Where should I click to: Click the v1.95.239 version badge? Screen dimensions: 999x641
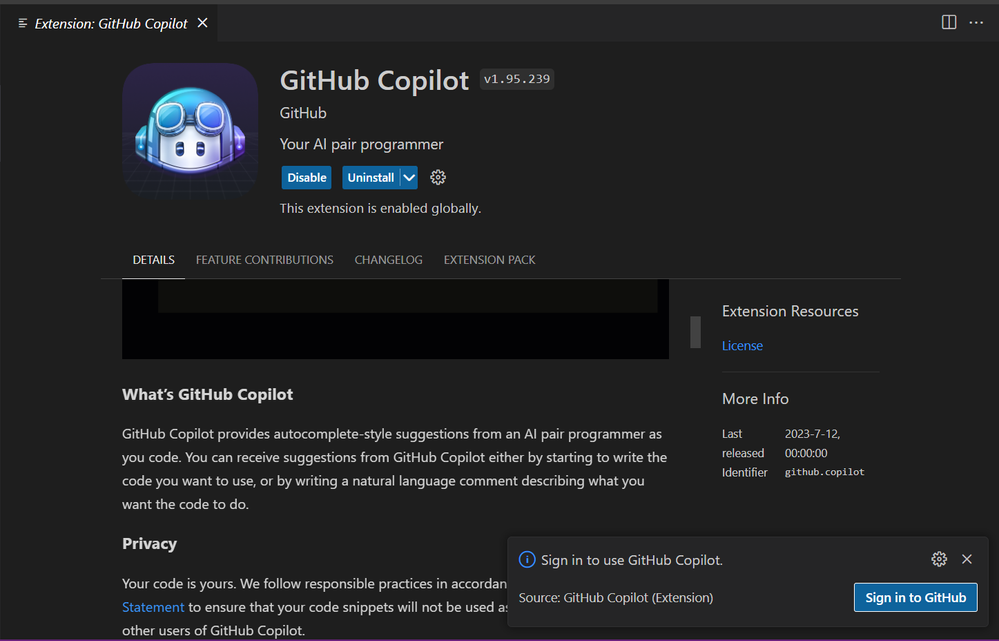coord(517,79)
